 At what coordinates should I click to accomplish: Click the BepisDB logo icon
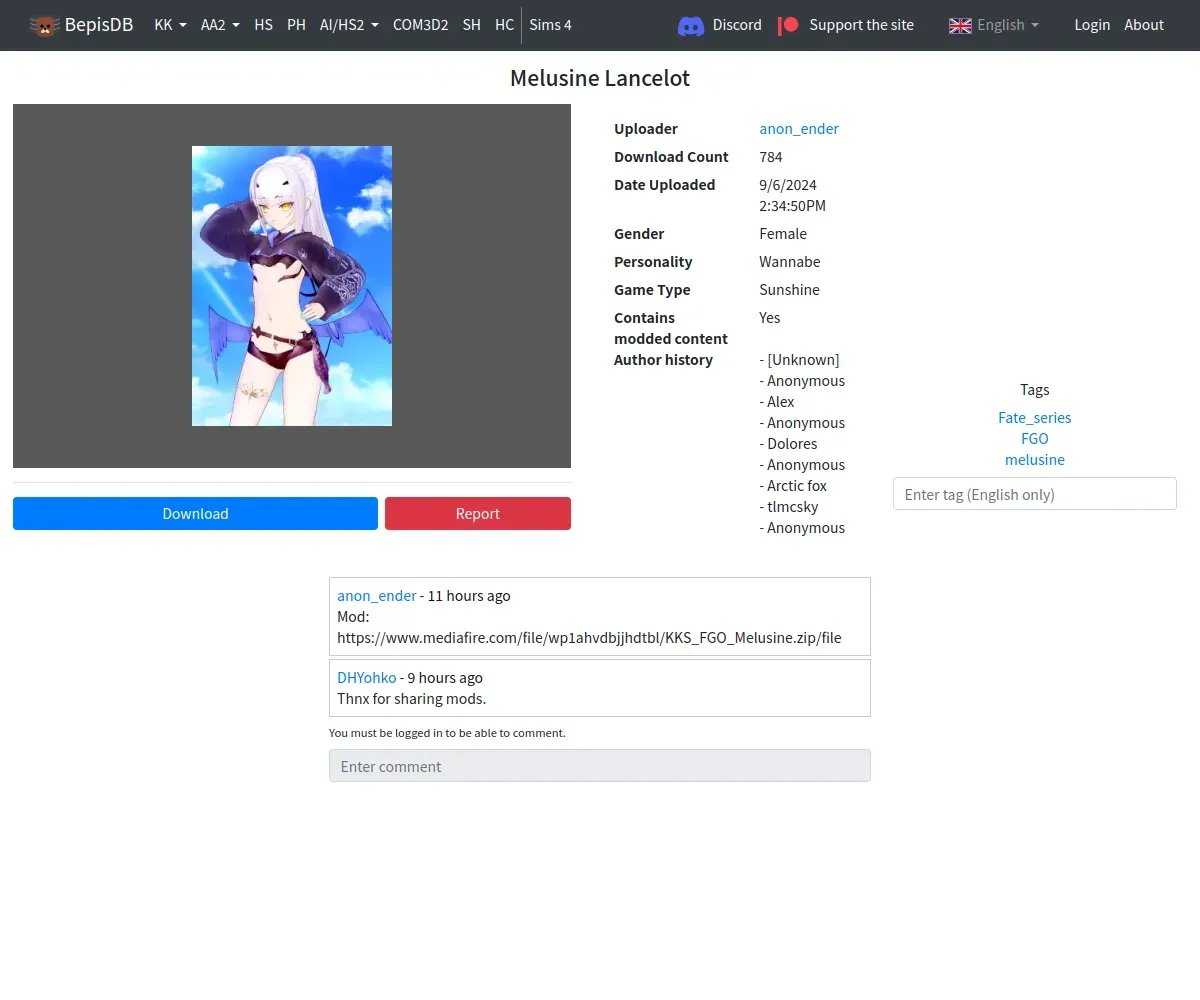44,25
